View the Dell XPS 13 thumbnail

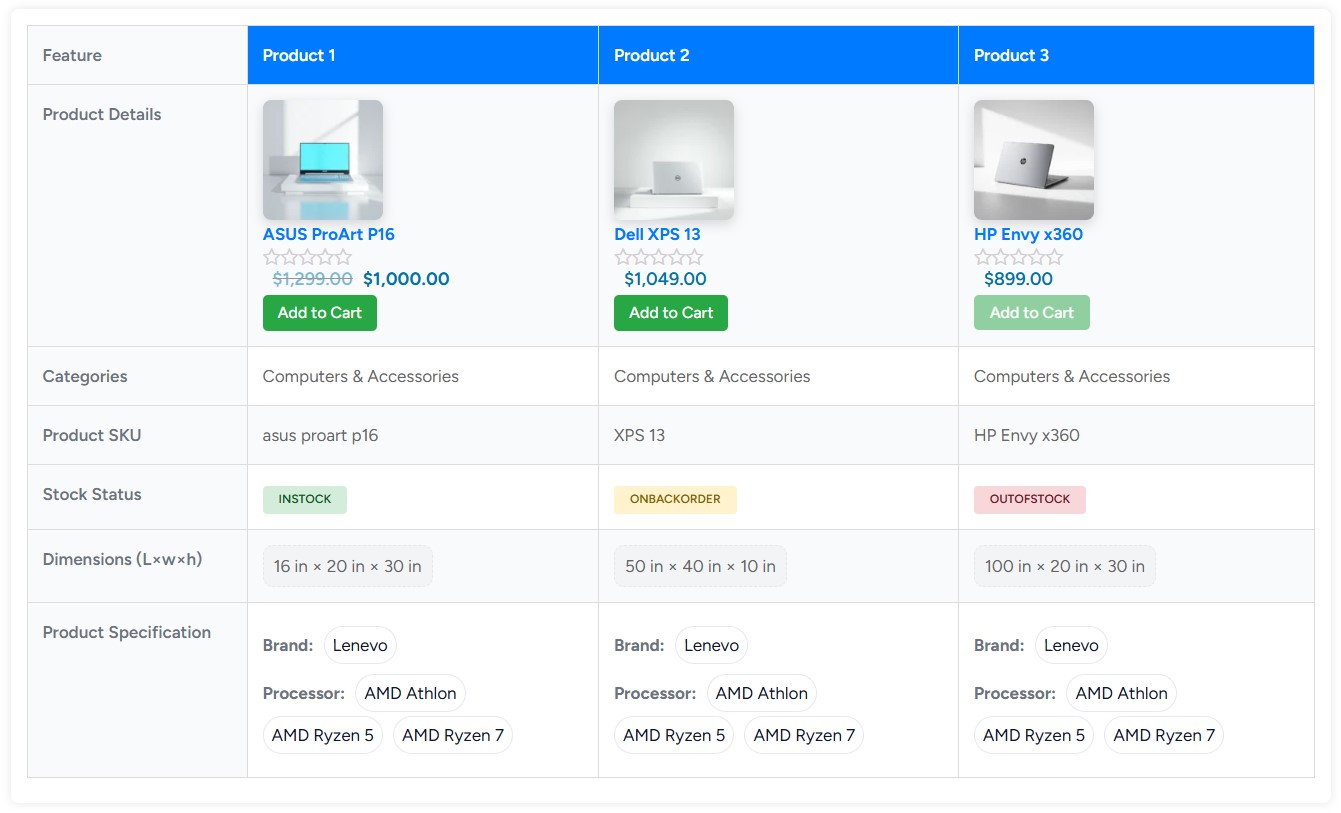(x=673, y=158)
